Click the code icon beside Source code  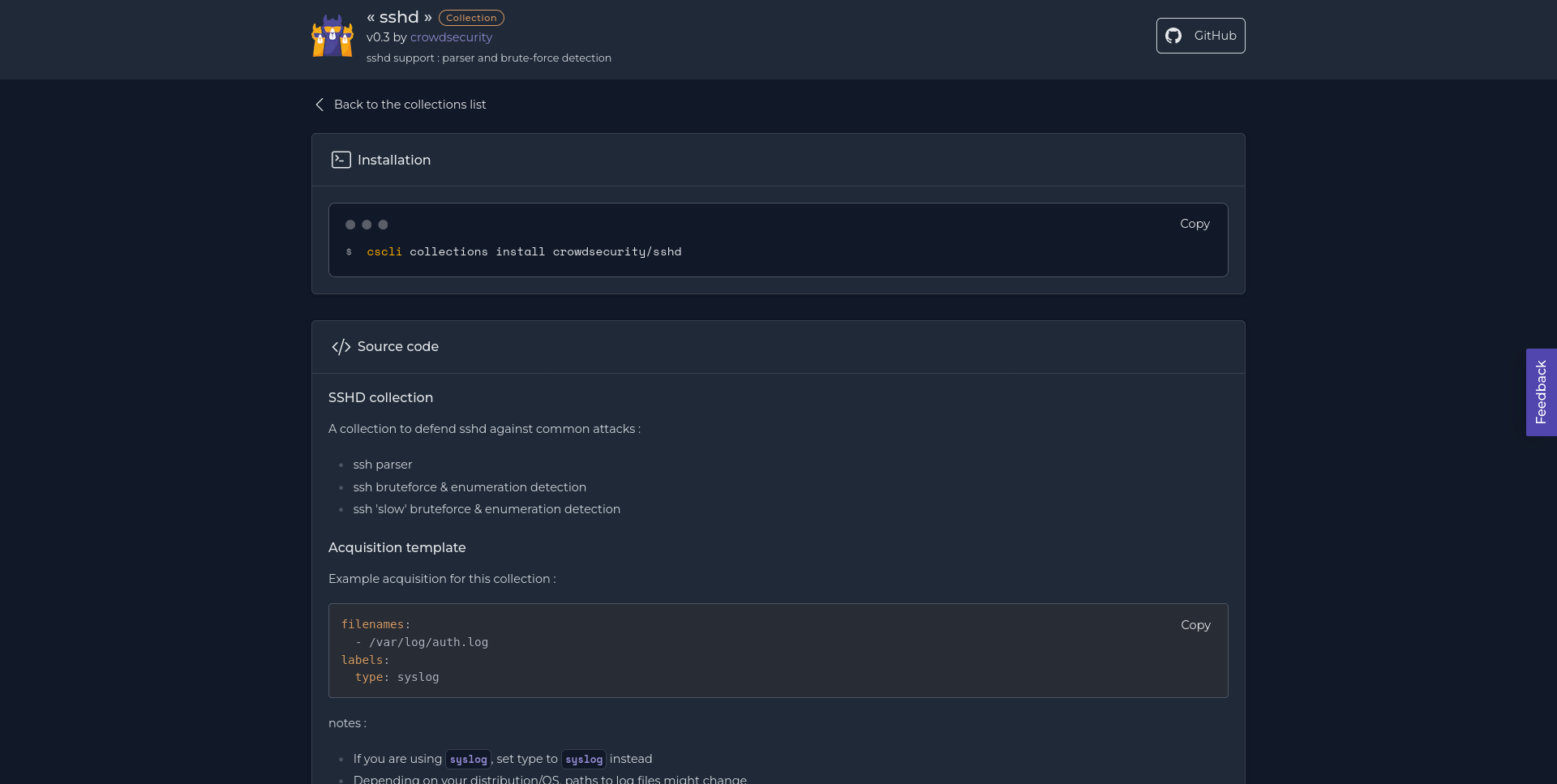coord(341,346)
